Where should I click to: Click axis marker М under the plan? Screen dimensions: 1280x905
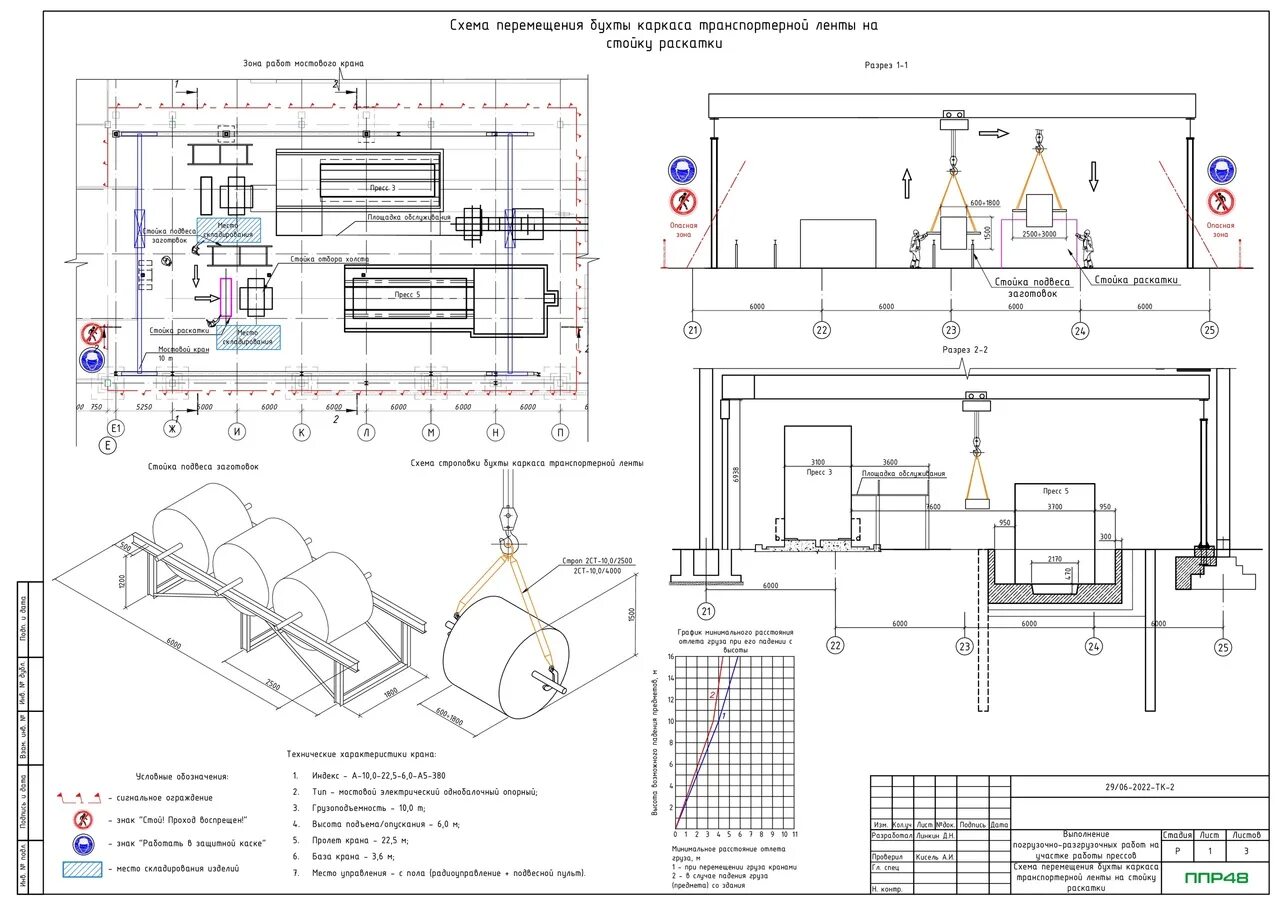(430, 431)
